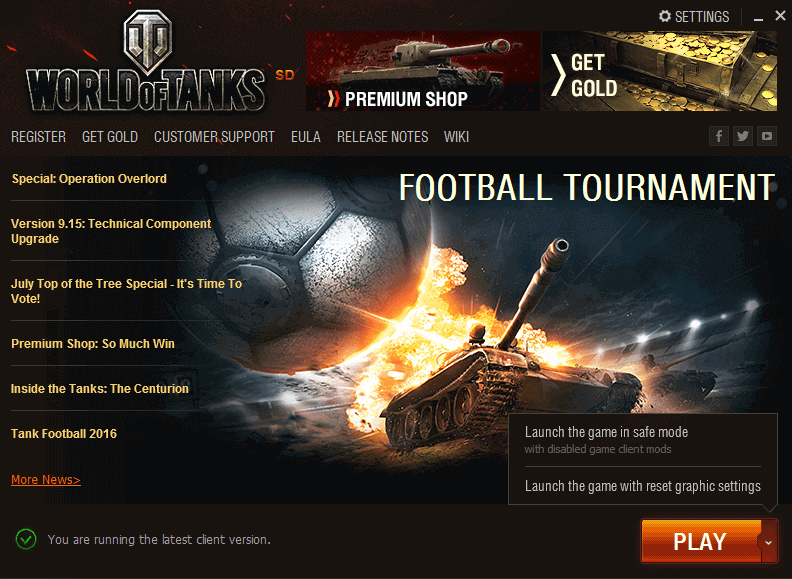The width and height of the screenshot is (792, 579).
Task: Open the Release Notes menu link
Action: pyautogui.click(x=382, y=137)
